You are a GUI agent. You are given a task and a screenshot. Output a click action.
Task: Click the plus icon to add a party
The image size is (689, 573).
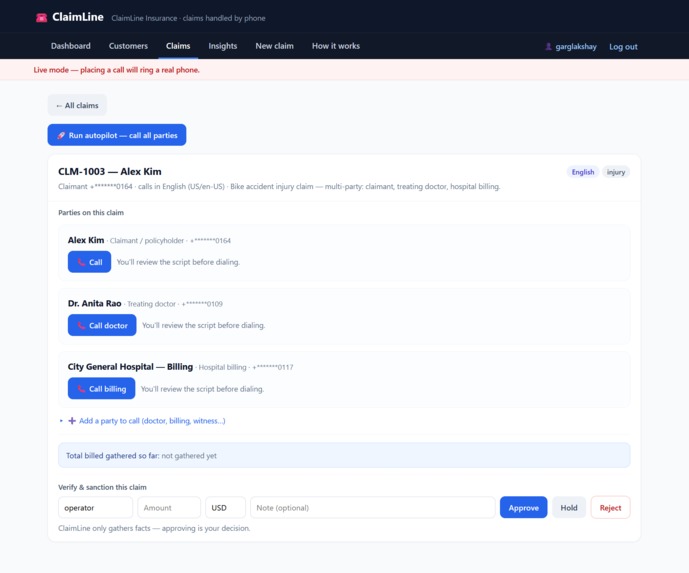[72, 421]
